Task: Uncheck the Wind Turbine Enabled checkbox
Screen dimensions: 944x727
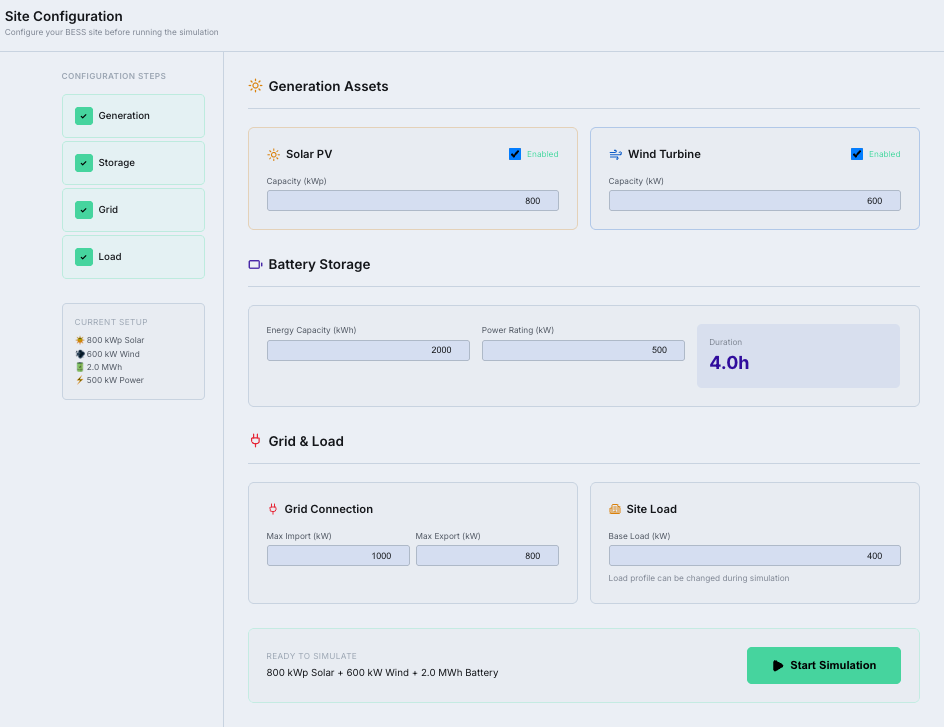Action: click(857, 154)
